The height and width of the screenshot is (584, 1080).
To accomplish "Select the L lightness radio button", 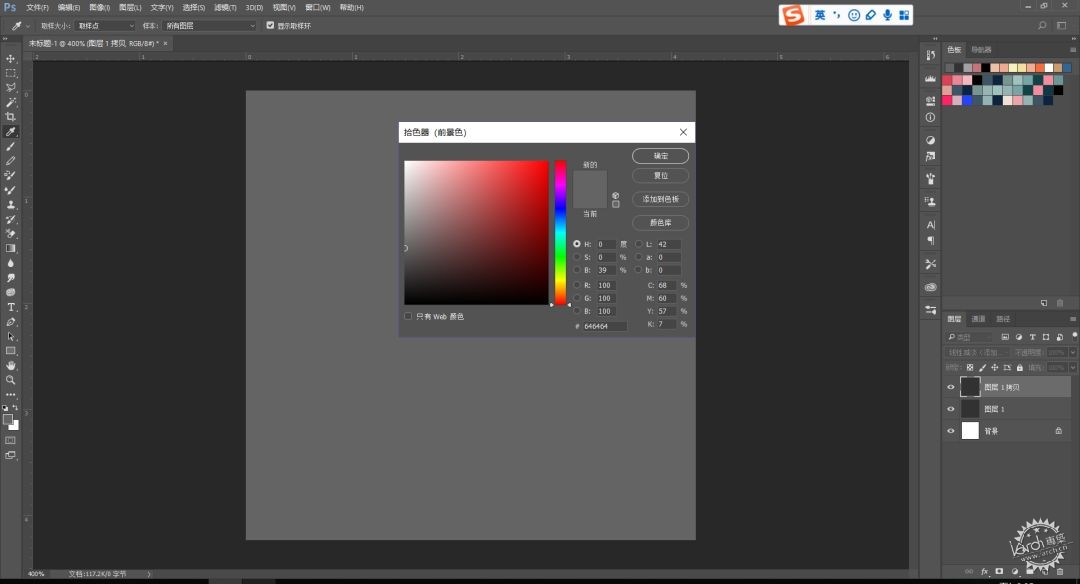I will [x=638, y=244].
